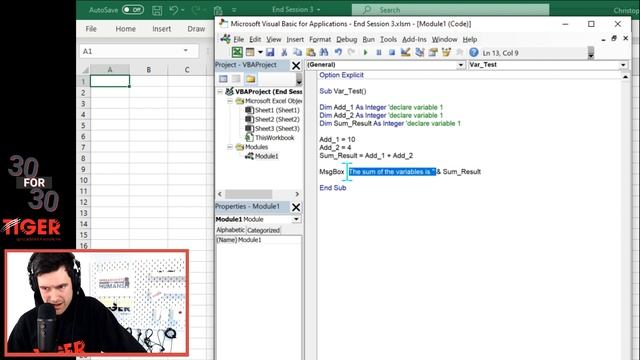Open Properties Window toolbar icon
Screen dimensions: 640x360
[433, 52]
